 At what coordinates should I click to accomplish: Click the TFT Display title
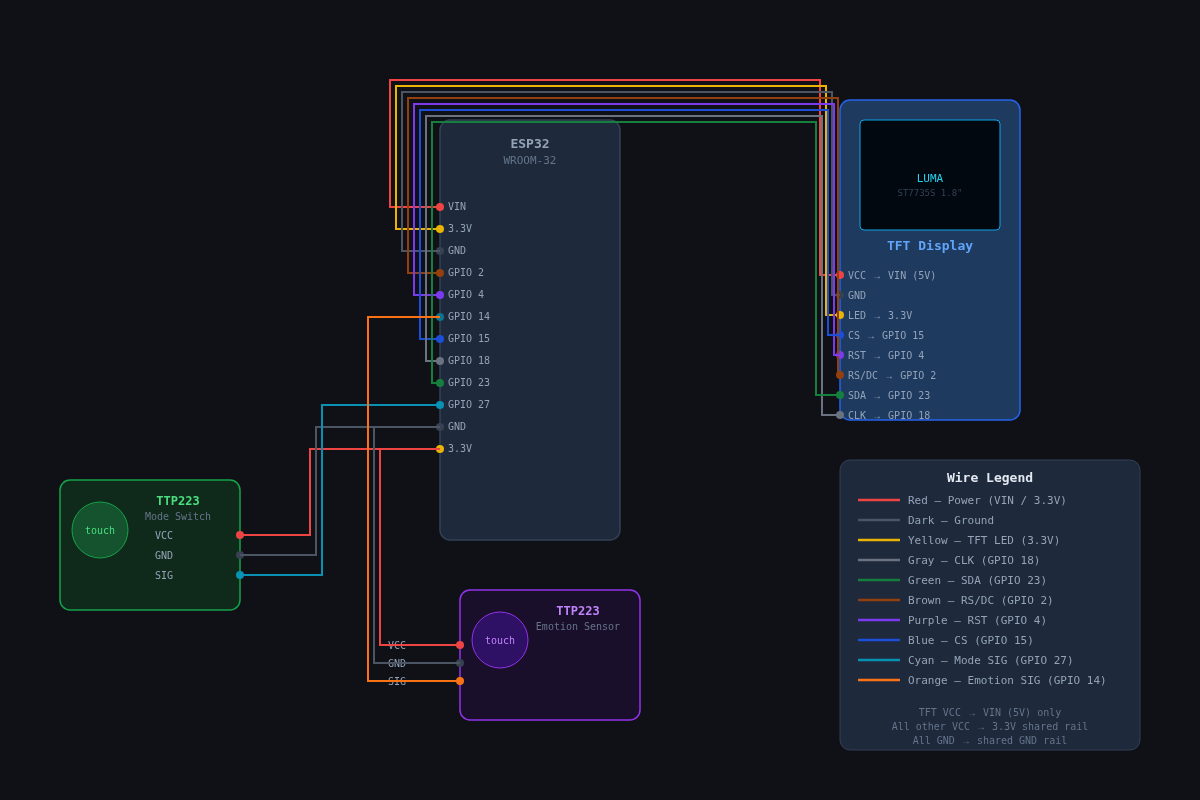pyautogui.click(x=930, y=246)
